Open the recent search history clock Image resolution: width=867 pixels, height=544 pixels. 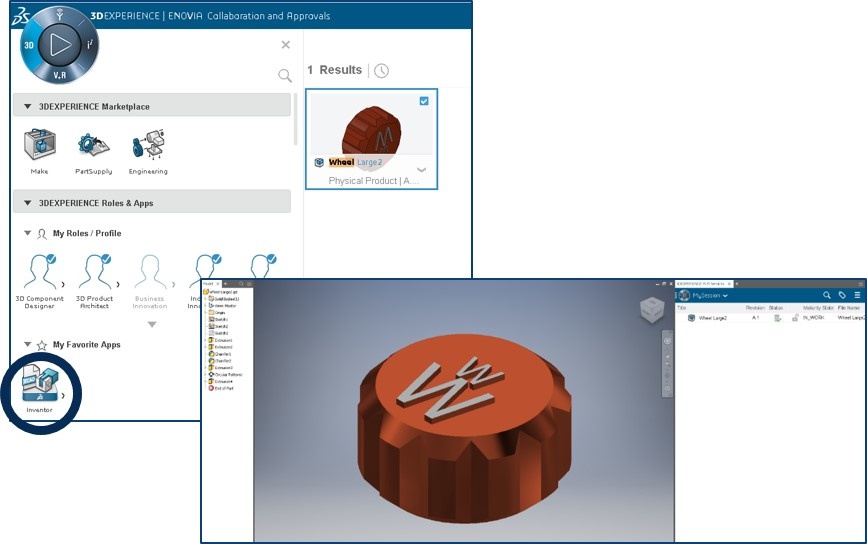[x=382, y=70]
